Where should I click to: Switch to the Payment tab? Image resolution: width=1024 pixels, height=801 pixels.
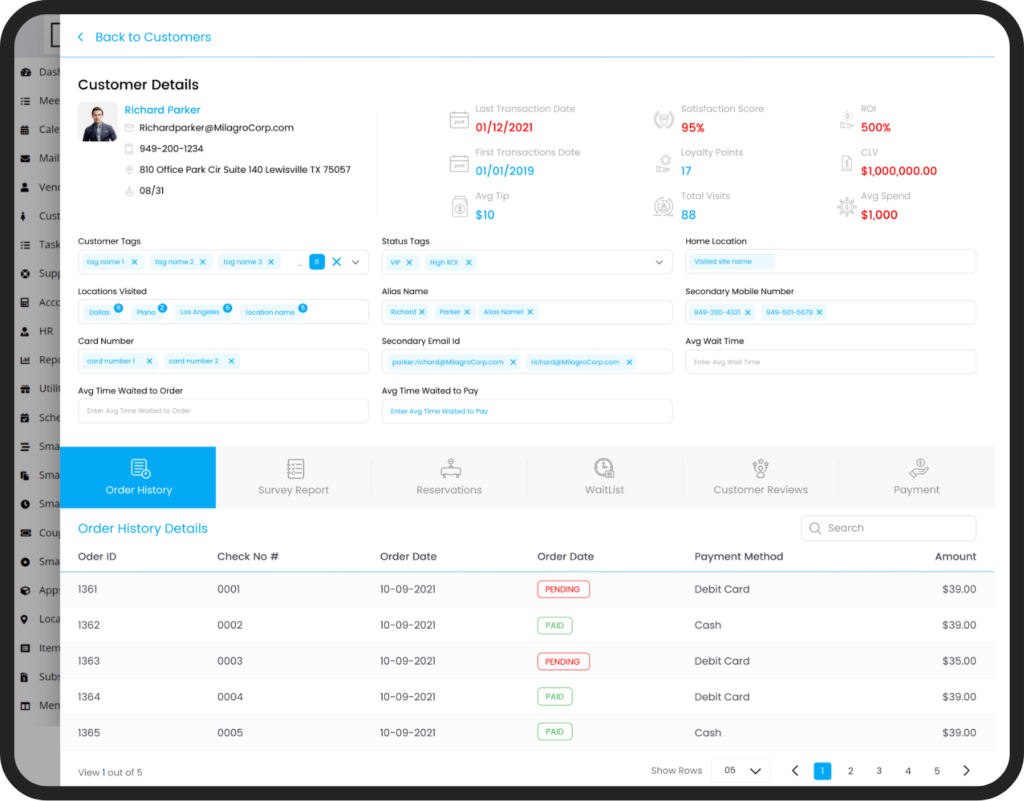pos(916,477)
